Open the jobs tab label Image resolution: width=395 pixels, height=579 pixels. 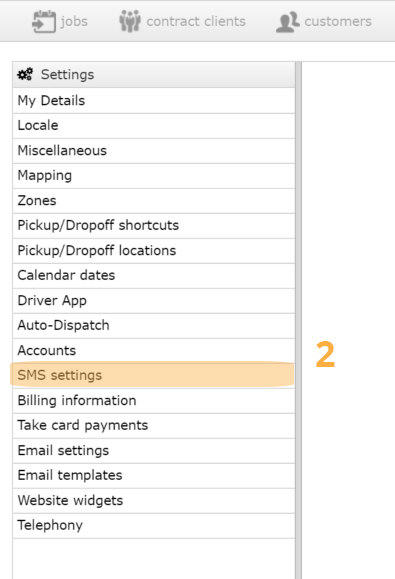[x=74, y=21]
